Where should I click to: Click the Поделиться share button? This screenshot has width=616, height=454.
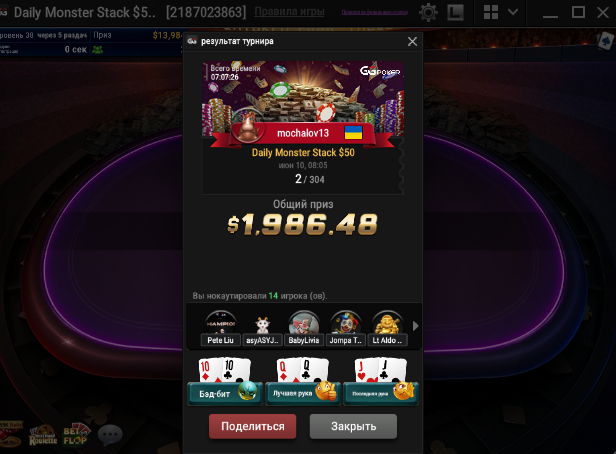coord(253,426)
